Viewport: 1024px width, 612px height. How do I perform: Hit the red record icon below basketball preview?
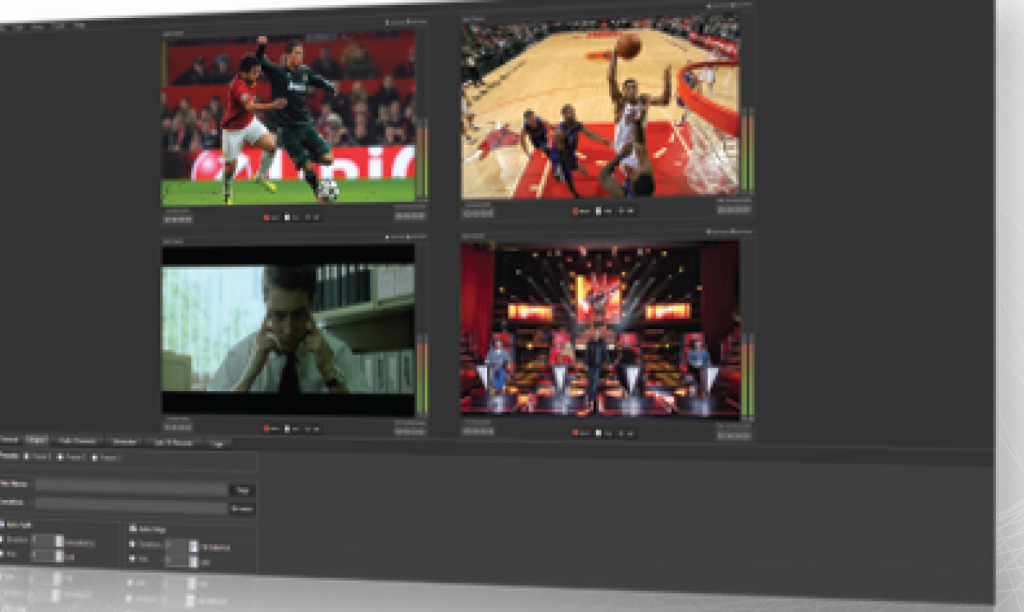[576, 211]
